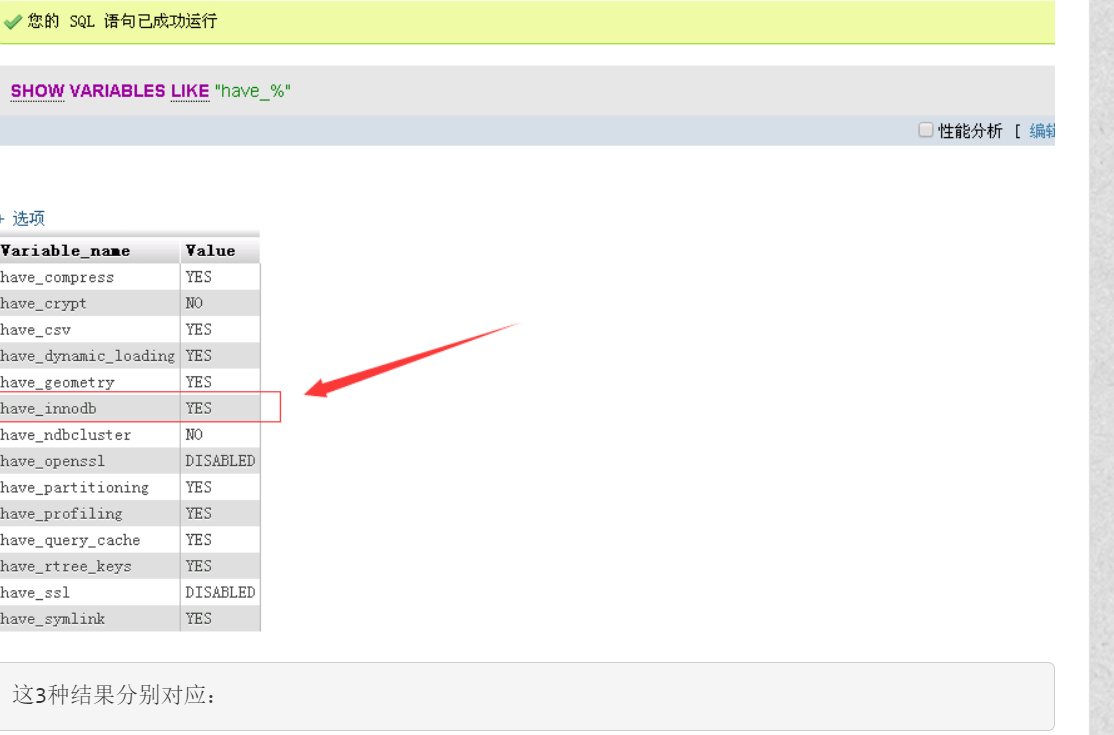
Task: Click the YES value for have_innodb
Action: click(199, 408)
